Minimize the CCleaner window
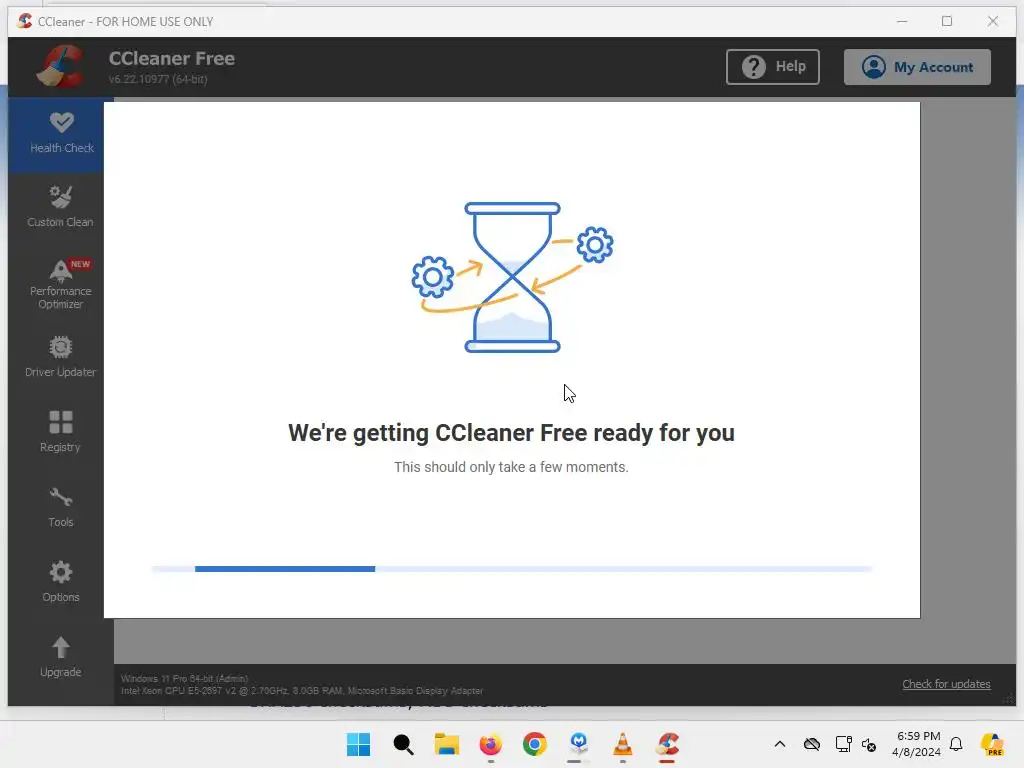The height and width of the screenshot is (768, 1024). click(902, 21)
